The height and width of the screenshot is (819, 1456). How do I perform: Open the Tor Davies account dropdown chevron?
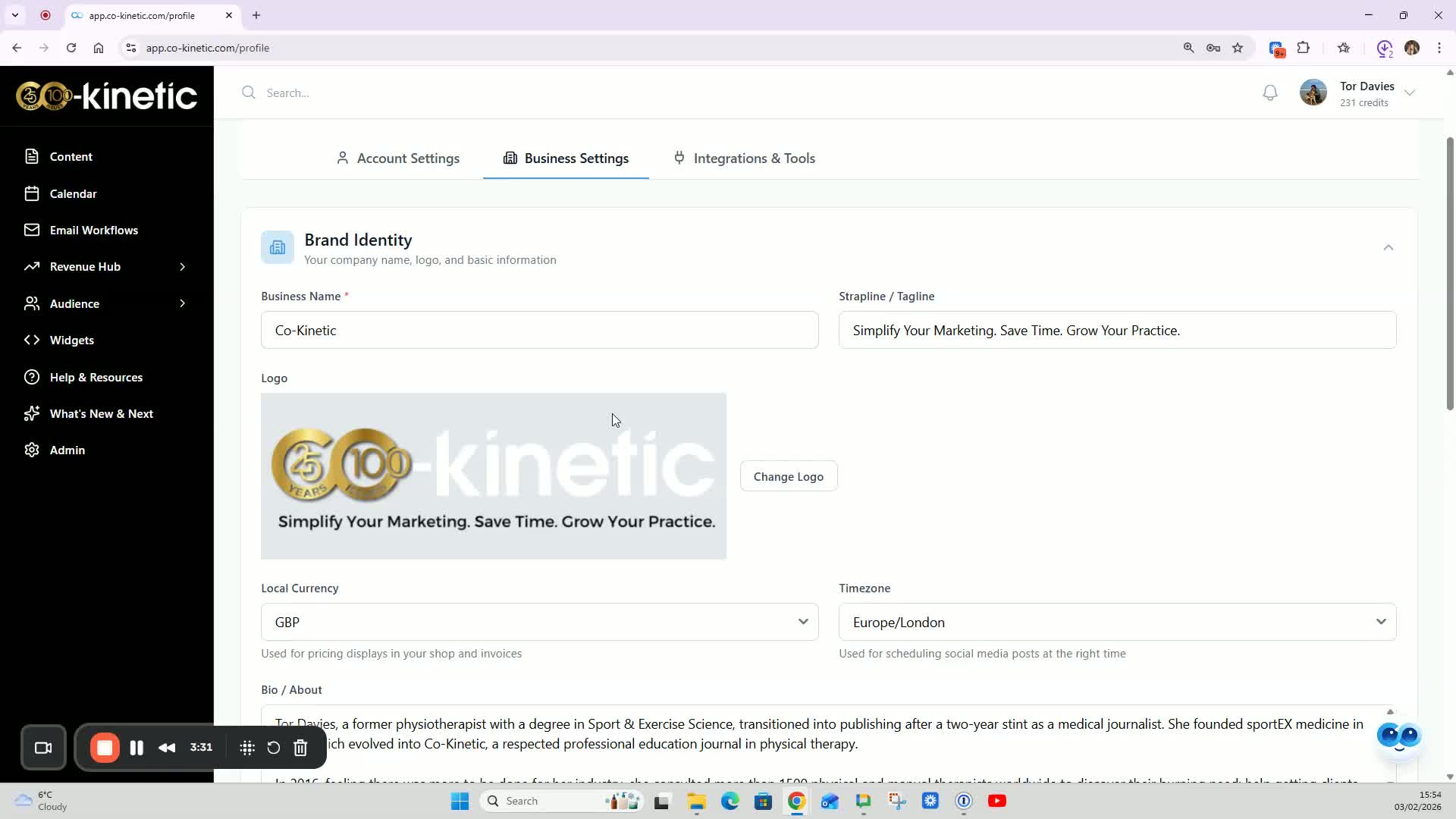pyautogui.click(x=1410, y=93)
